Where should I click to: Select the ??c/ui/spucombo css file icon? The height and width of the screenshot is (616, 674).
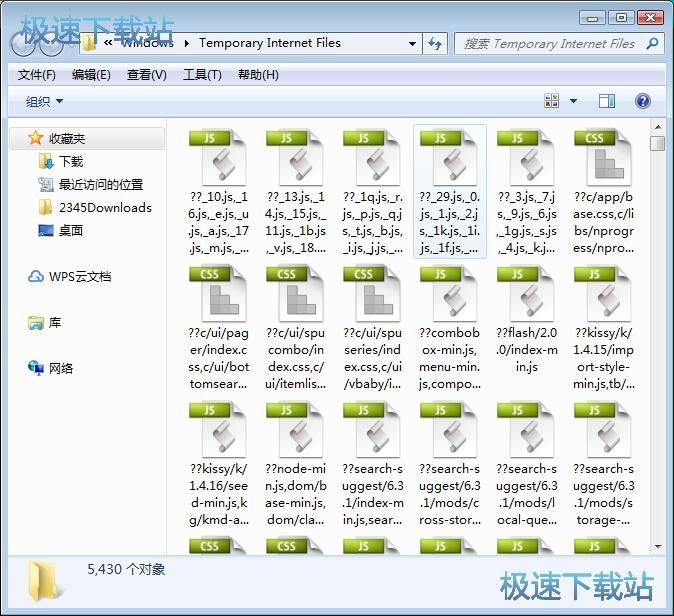295,294
